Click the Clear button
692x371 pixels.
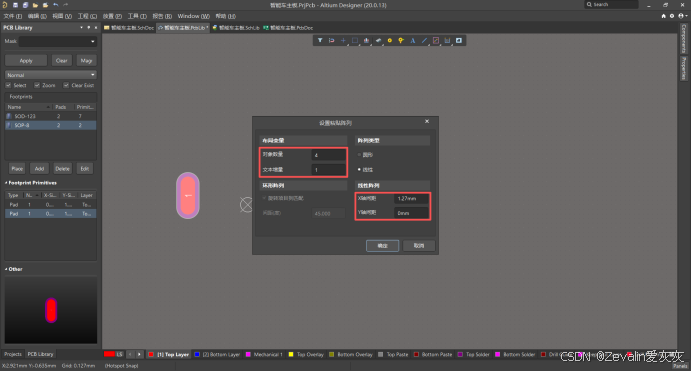(62, 60)
